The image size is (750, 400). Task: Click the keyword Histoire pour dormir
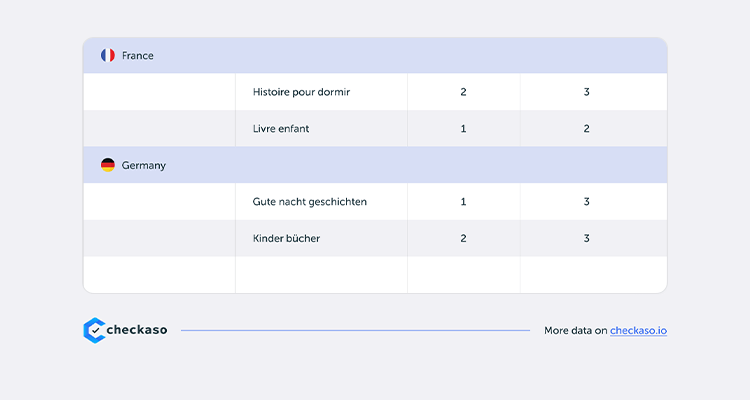(301, 92)
